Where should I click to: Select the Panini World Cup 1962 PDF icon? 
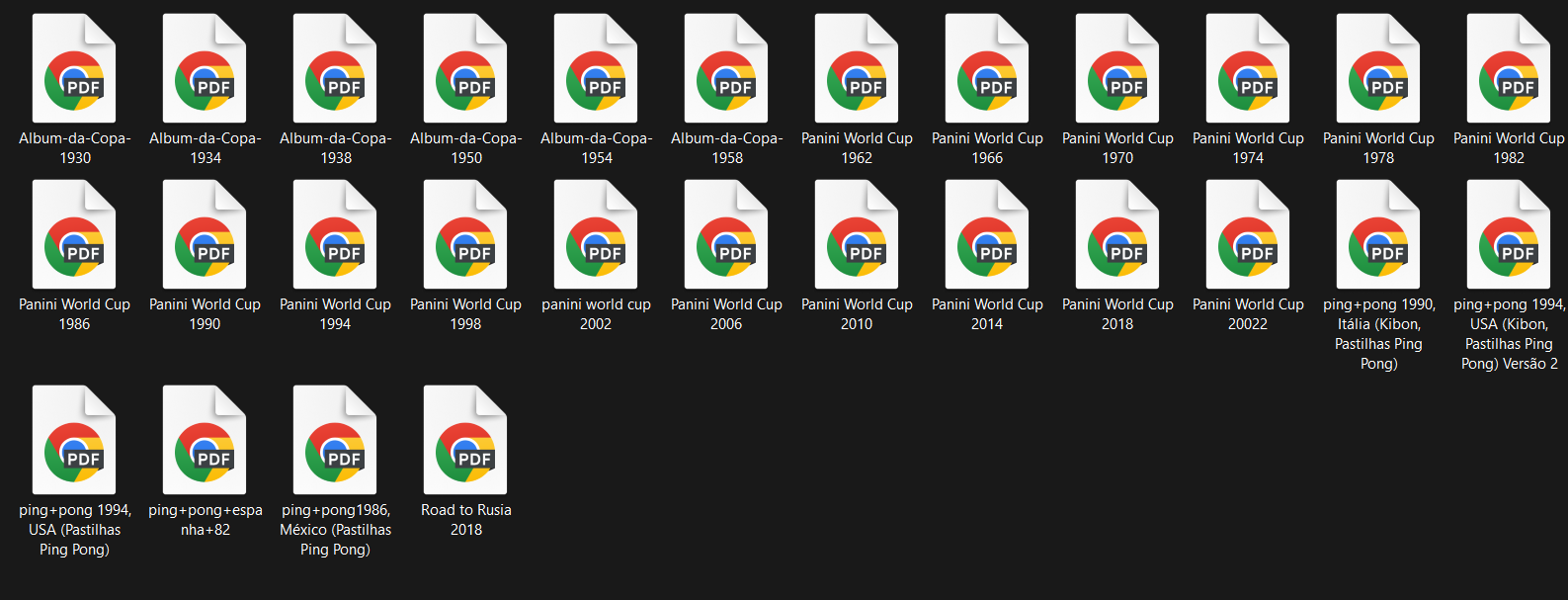(x=857, y=68)
